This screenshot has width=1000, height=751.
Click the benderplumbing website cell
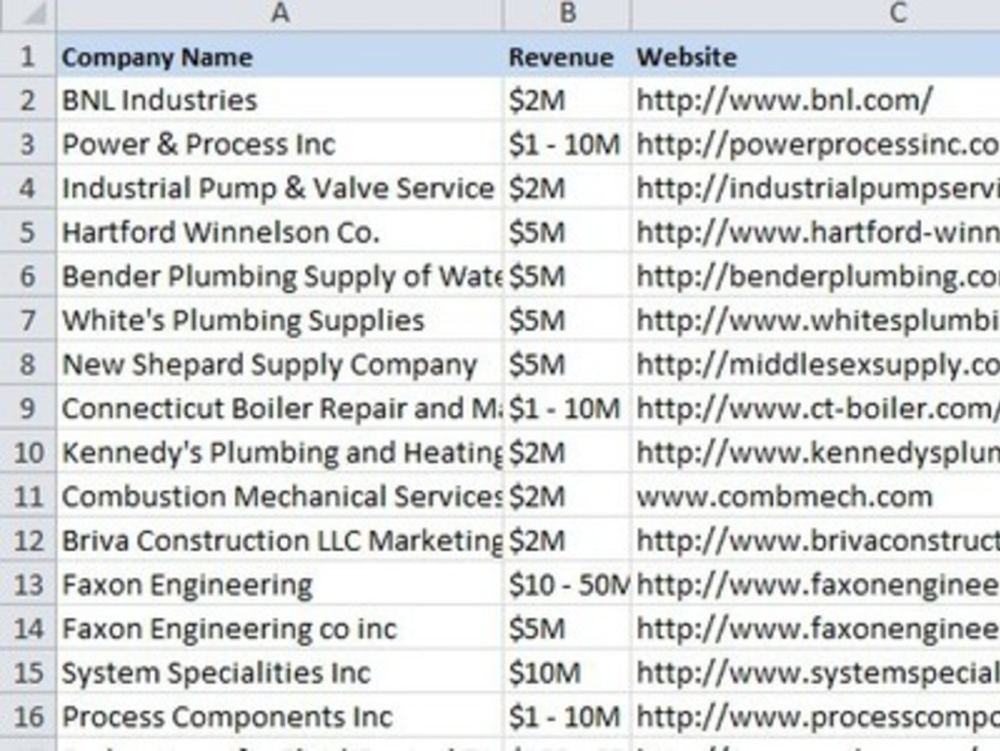click(x=816, y=276)
